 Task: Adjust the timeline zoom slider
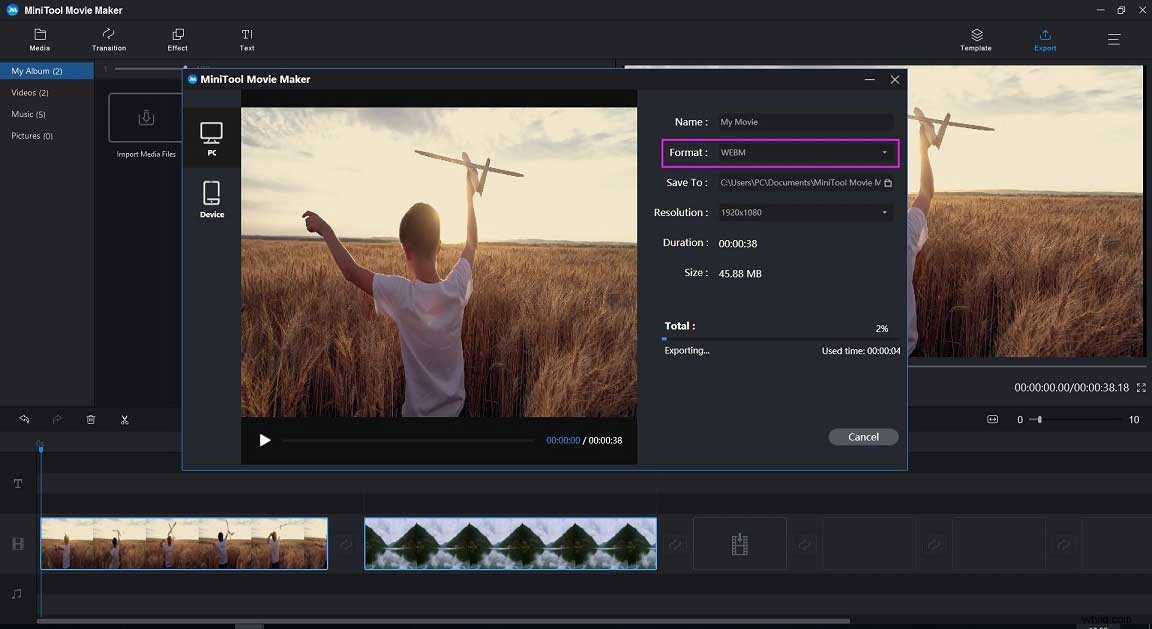[1040, 419]
